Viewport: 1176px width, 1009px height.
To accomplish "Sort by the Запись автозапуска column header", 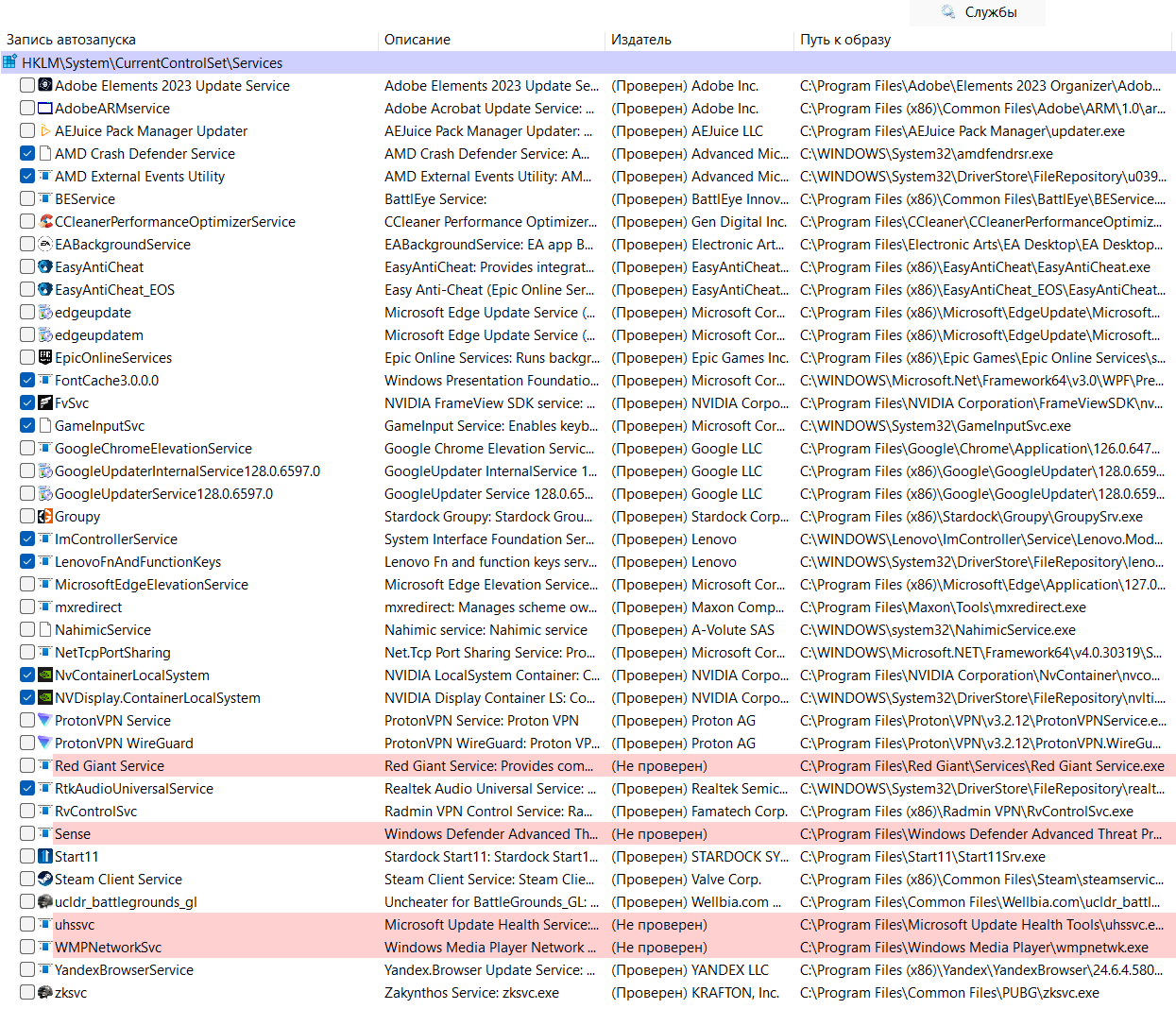I will coord(71,40).
